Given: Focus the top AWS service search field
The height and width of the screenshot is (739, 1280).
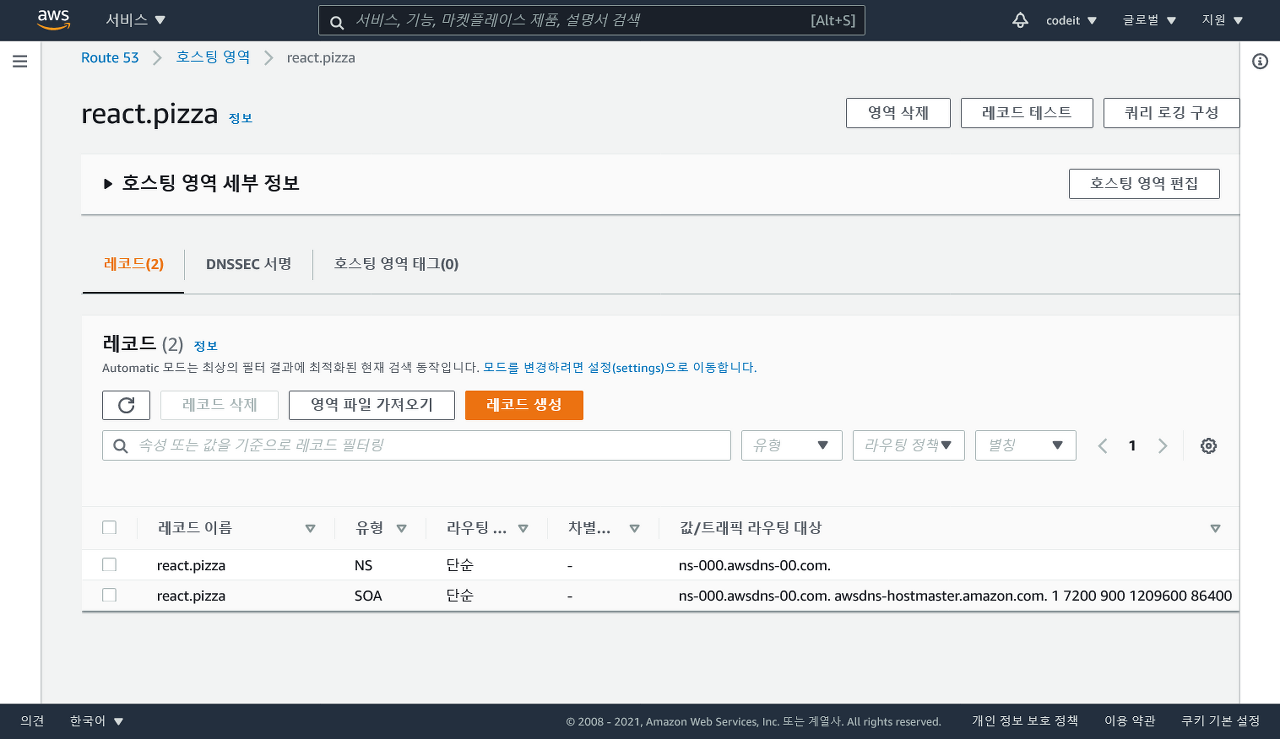Looking at the screenshot, I should click(592, 21).
